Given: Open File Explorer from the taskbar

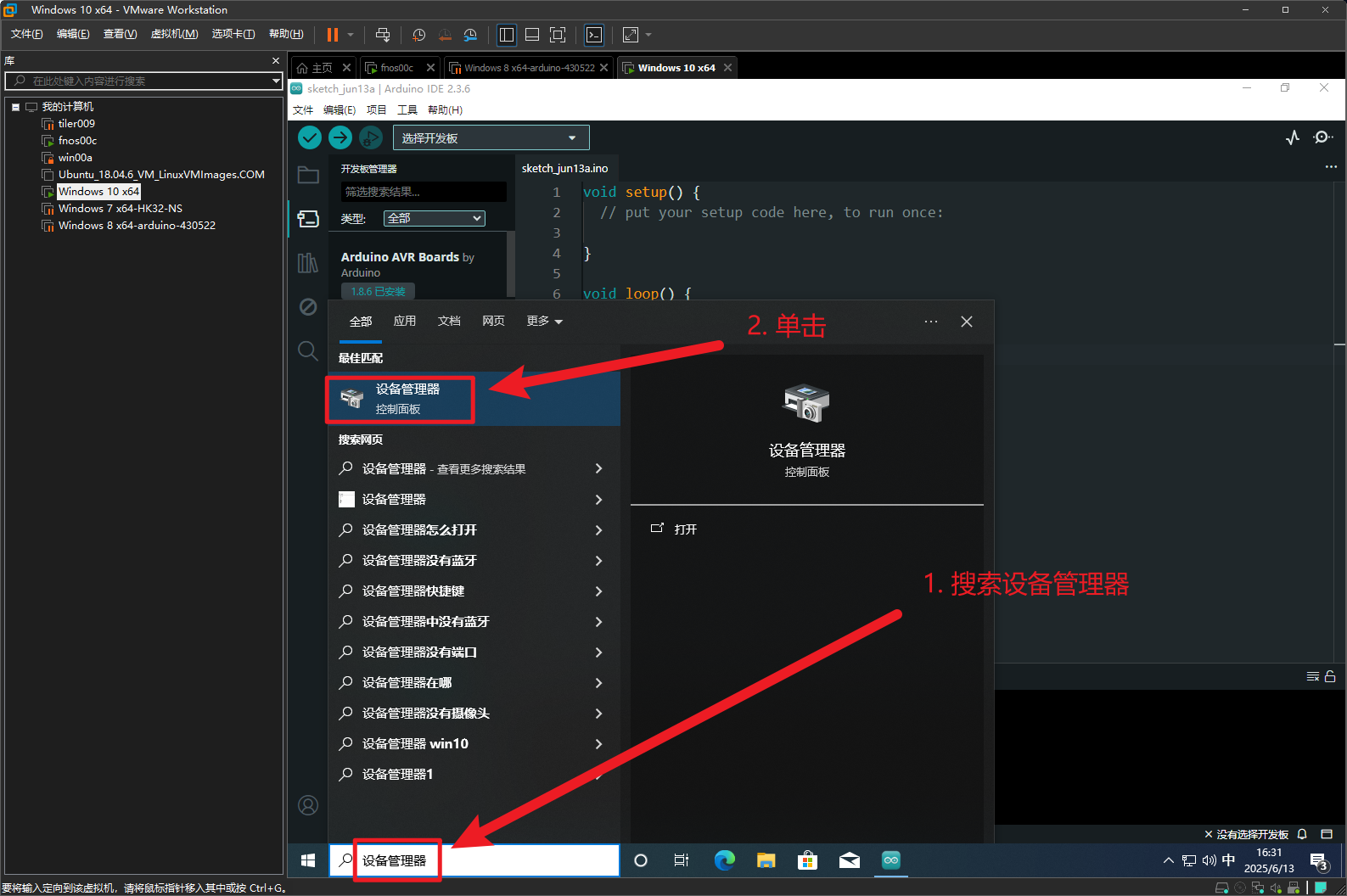Looking at the screenshot, I should [x=766, y=860].
